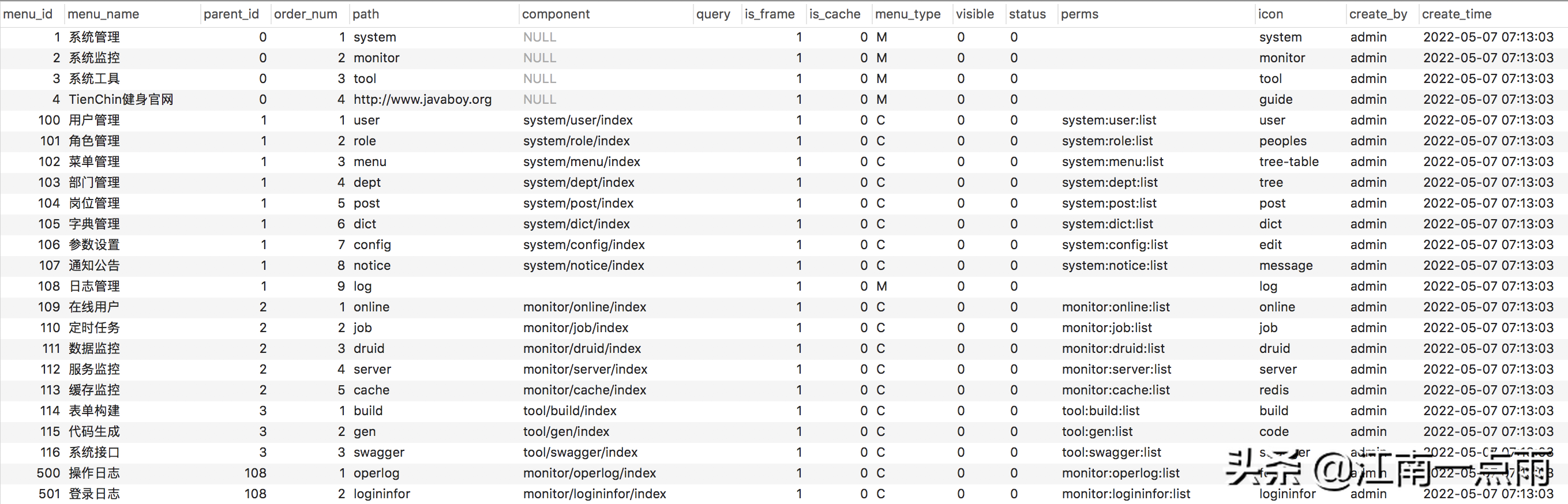Select the tree-table icon cell

1289,161
